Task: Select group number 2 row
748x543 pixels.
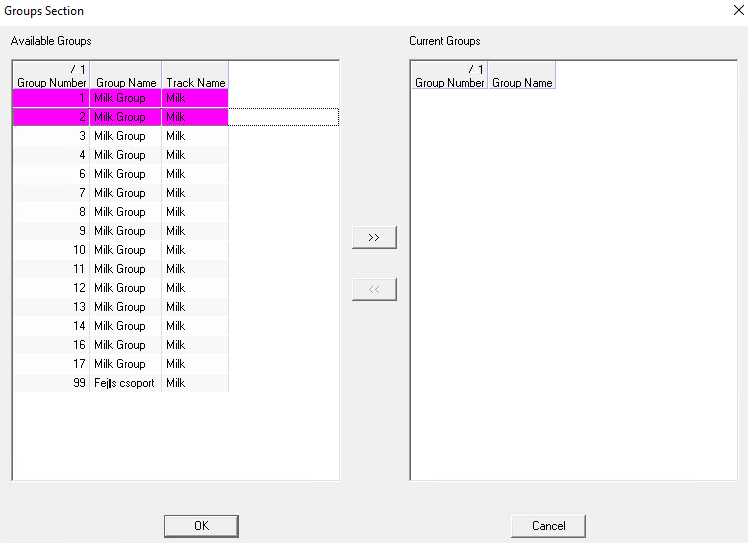Action: pyautogui.click(x=120, y=117)
